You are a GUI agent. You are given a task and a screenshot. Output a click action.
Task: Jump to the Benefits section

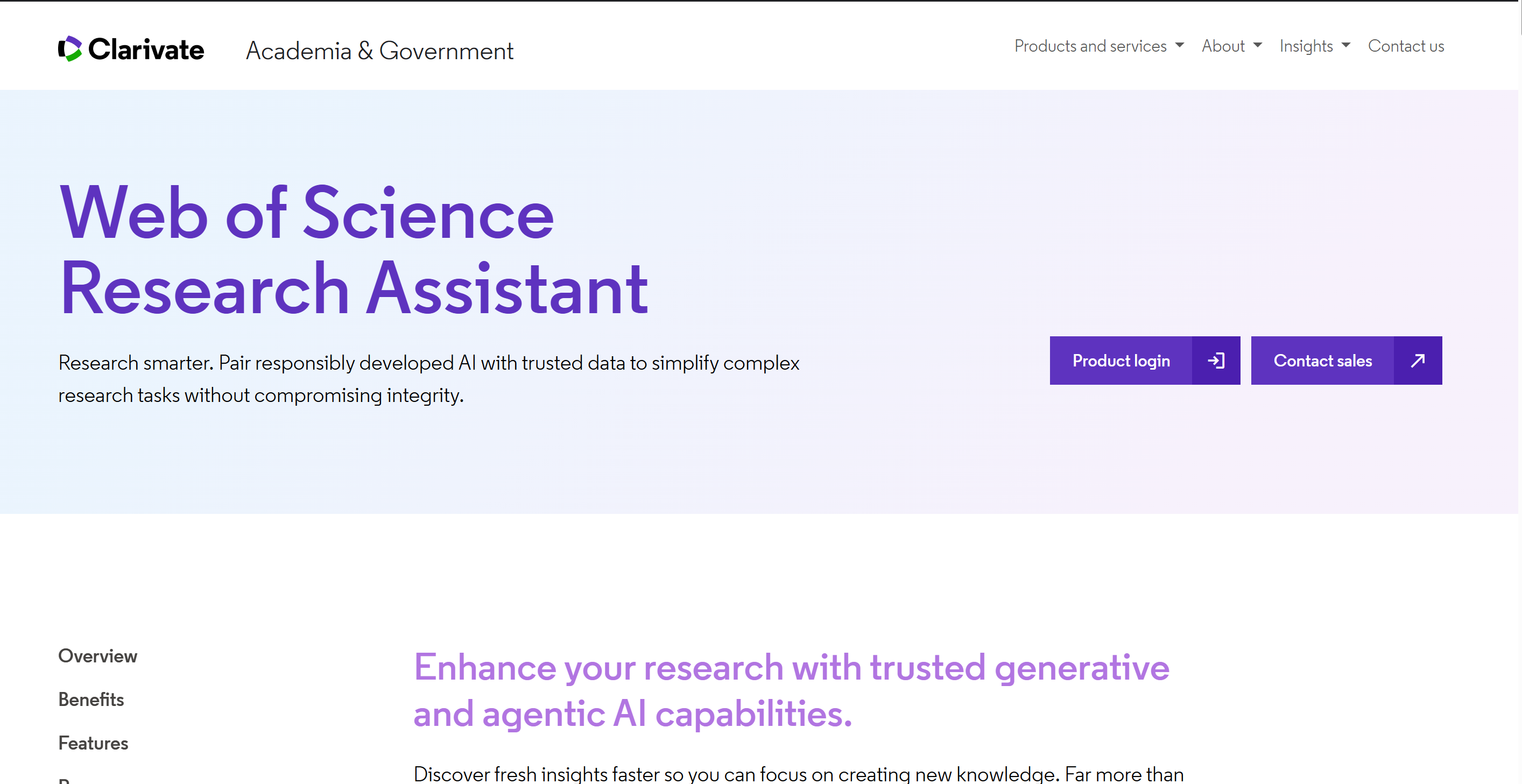coord(91,700)
